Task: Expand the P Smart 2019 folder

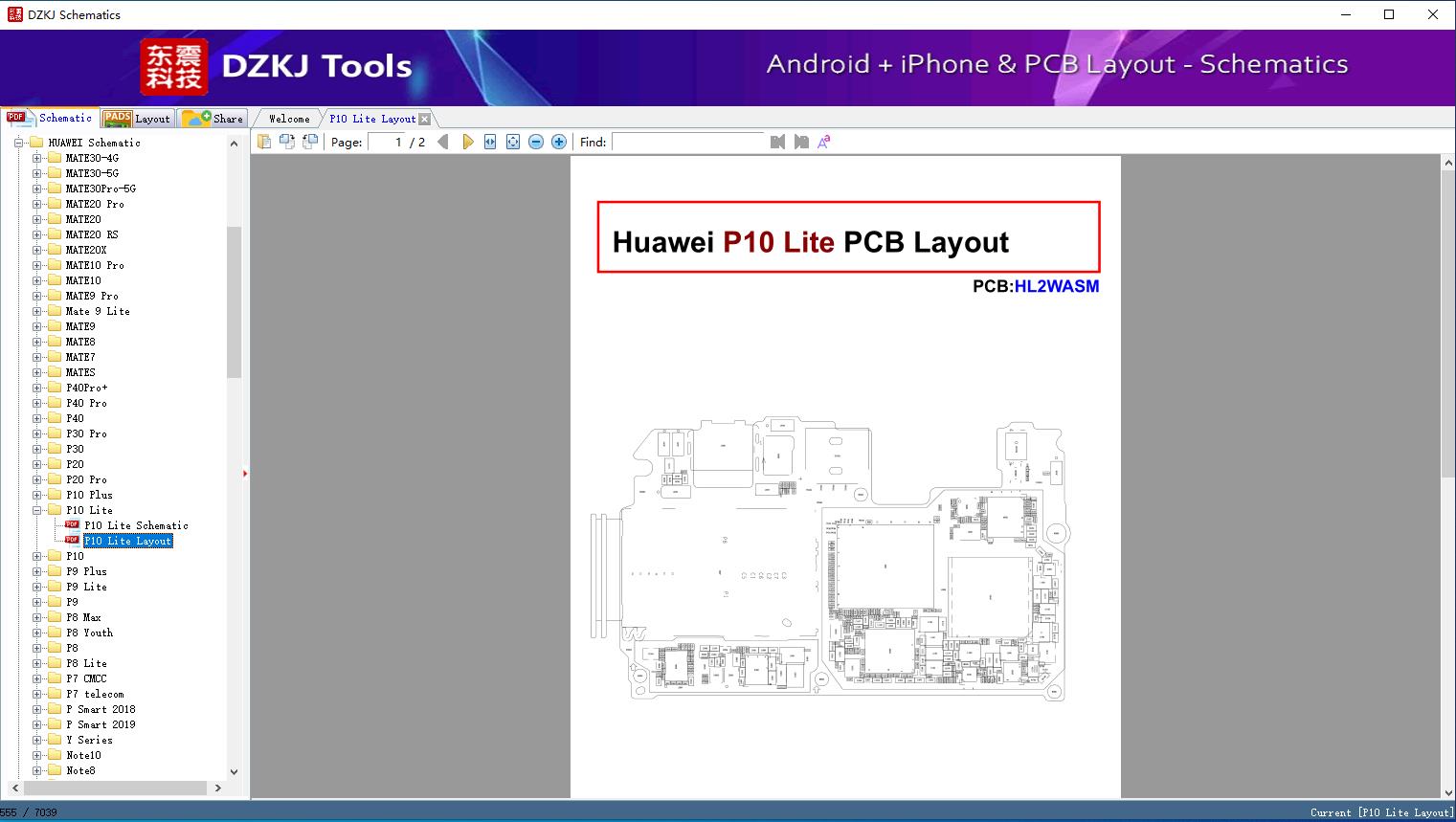Action: [37, 724]
